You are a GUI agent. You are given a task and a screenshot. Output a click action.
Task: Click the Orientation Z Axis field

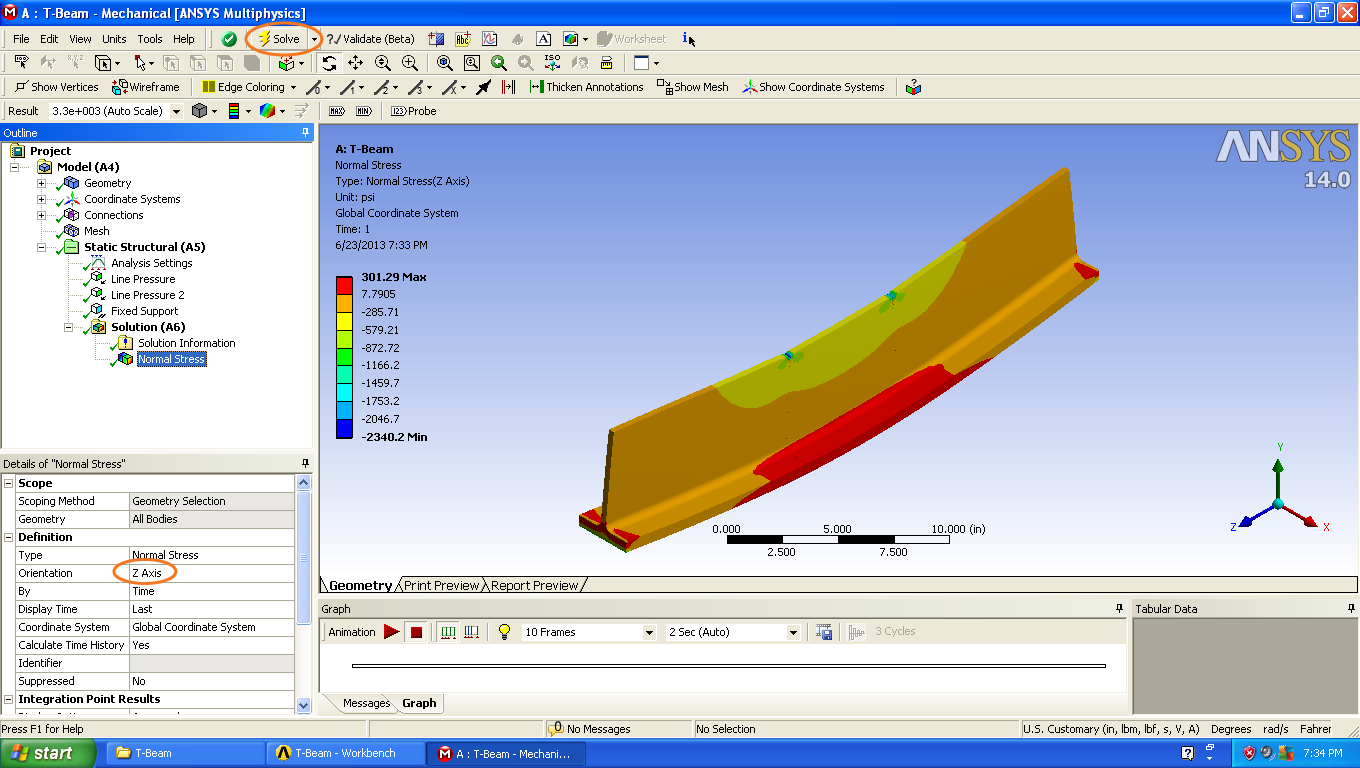point(212,573)
